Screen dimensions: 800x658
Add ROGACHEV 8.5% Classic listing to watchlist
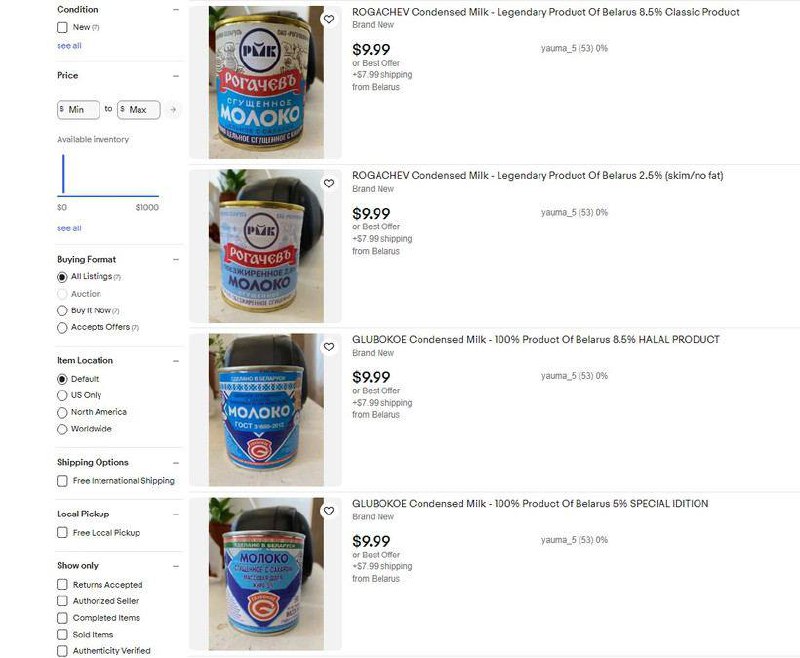329,19
